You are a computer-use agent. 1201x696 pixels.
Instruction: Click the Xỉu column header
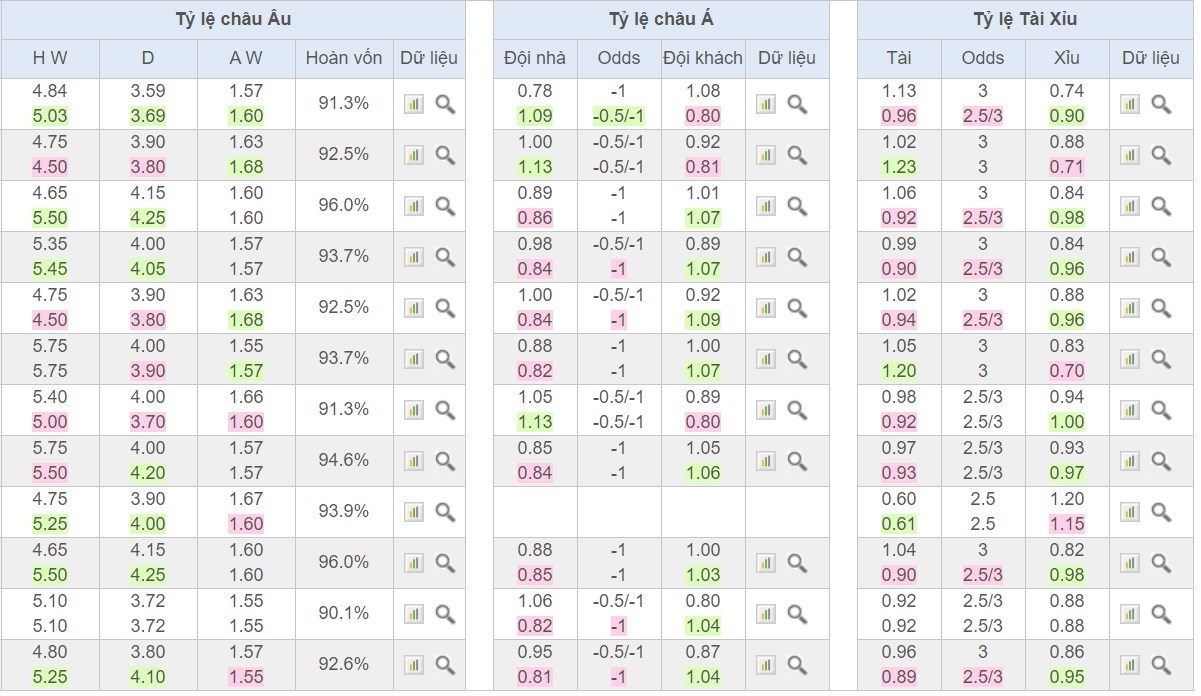1067,58
